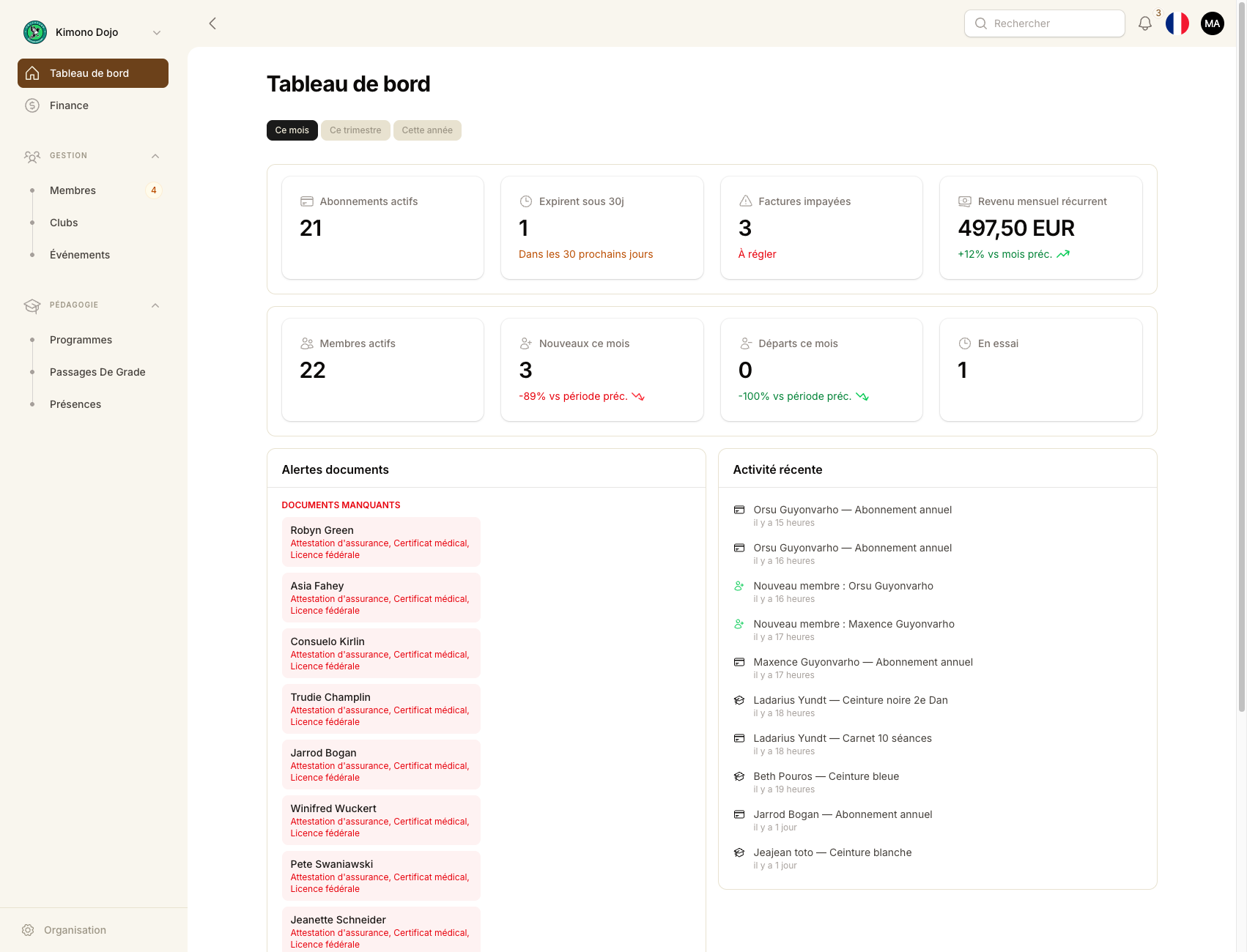This screenshot has width=1247, height=952.
Task: Switch to the Cette année period filter
Action: tap(427, 130)
